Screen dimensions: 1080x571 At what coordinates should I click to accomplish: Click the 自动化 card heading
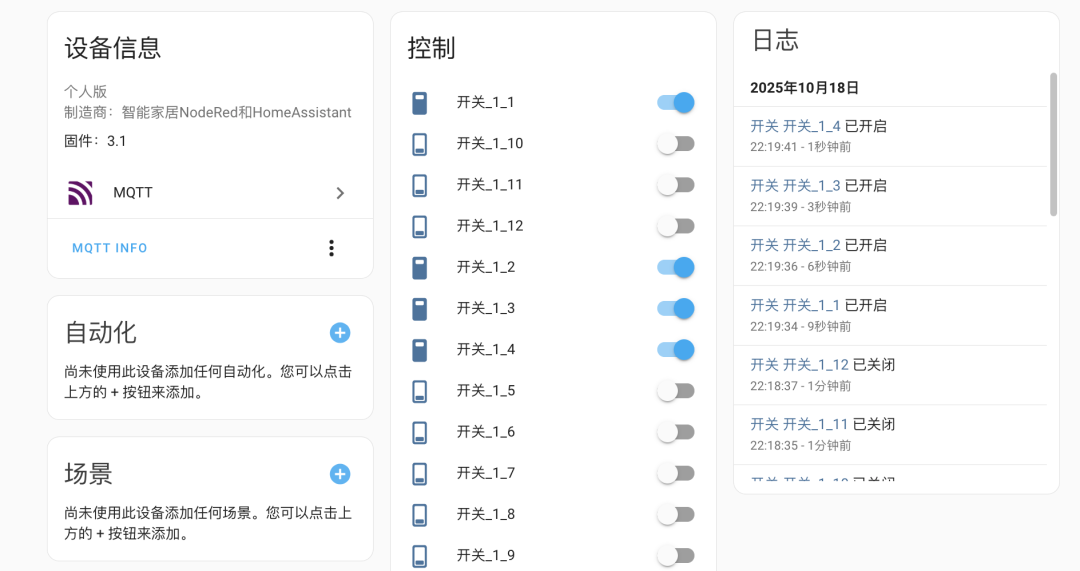pos(100,333)
